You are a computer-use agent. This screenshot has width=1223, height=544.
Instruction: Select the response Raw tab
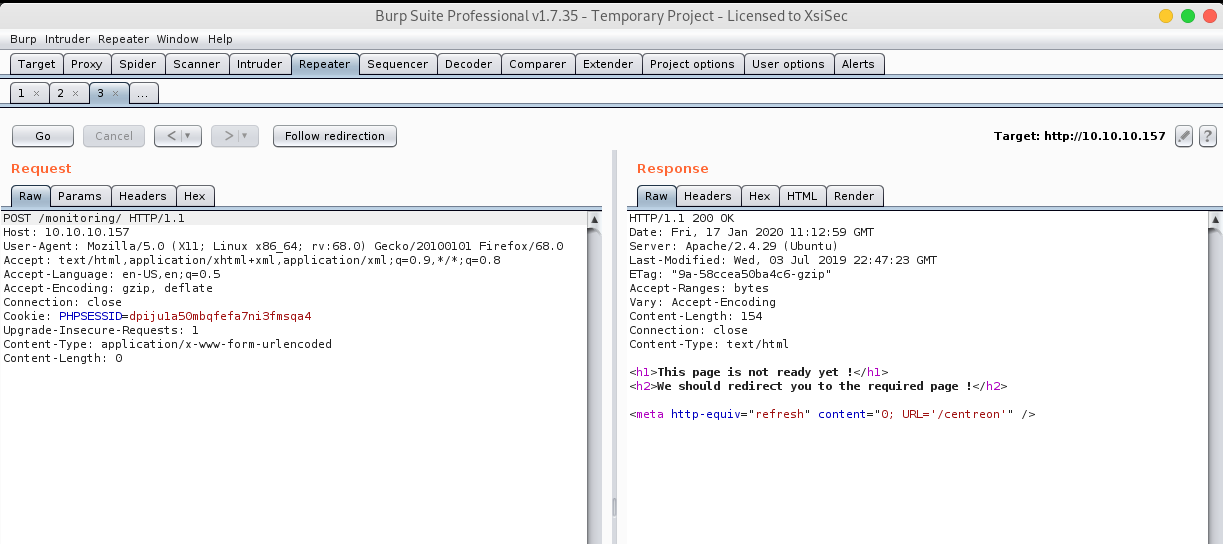(x=656, y=196)
